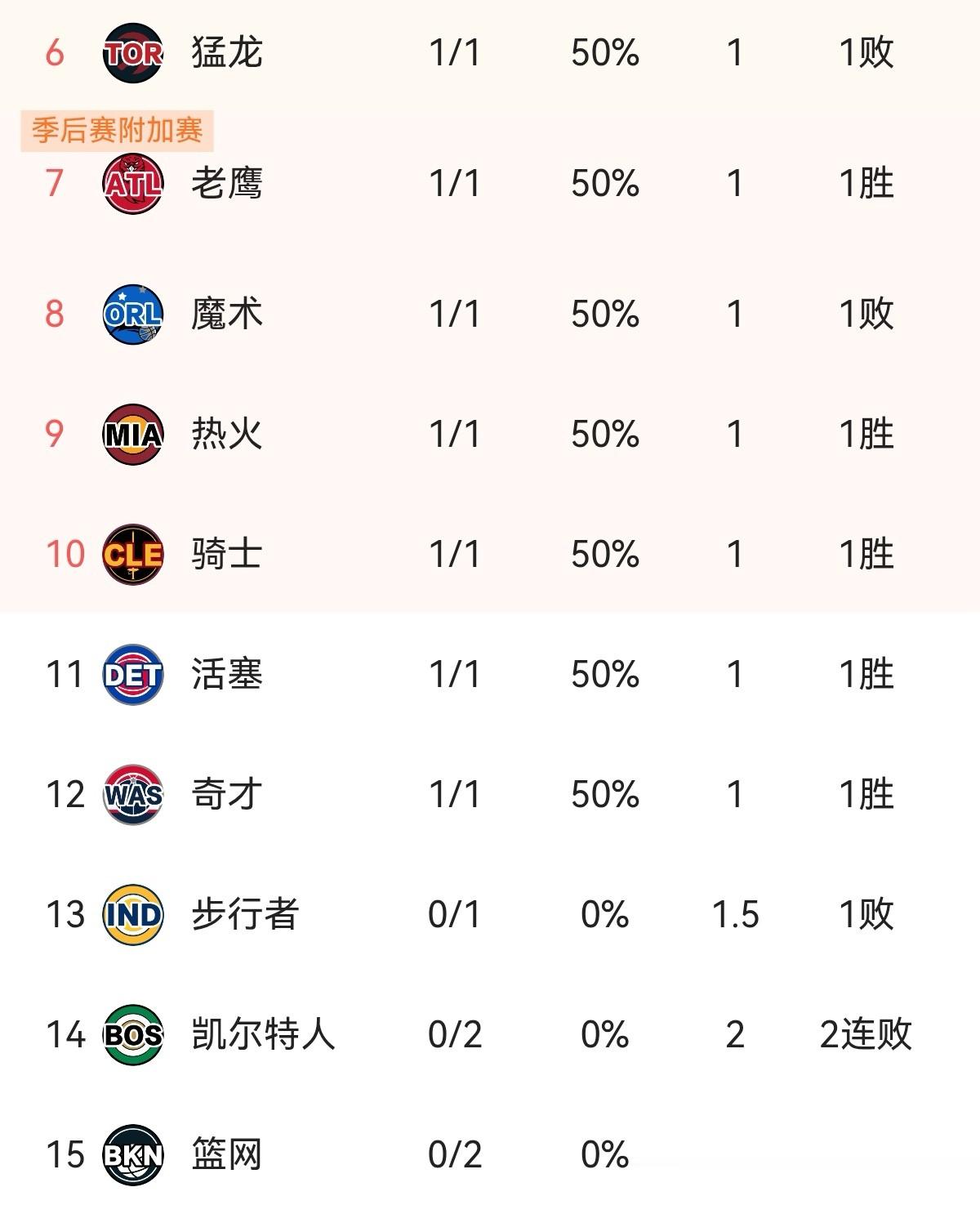The width and height of the screenshot is (980, 1205).
Task: Tap the Atlanta Hawks ATL logo
Action: [133, 184]
